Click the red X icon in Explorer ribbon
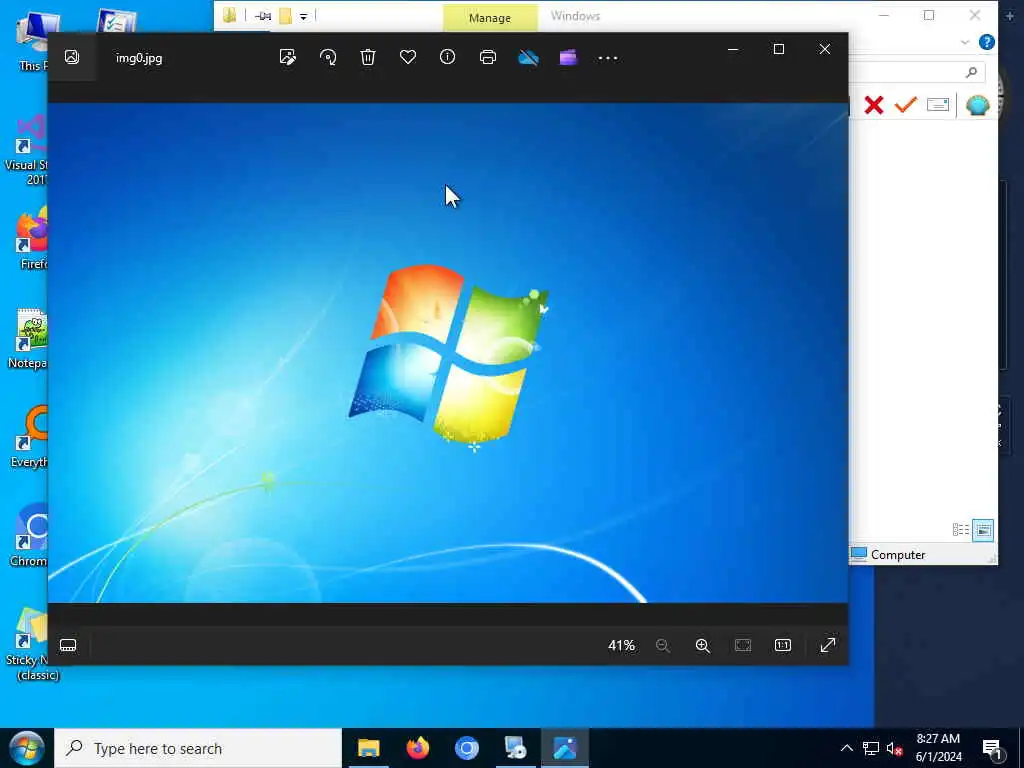This screenshot has height=768, width=1024. [874, 105]
